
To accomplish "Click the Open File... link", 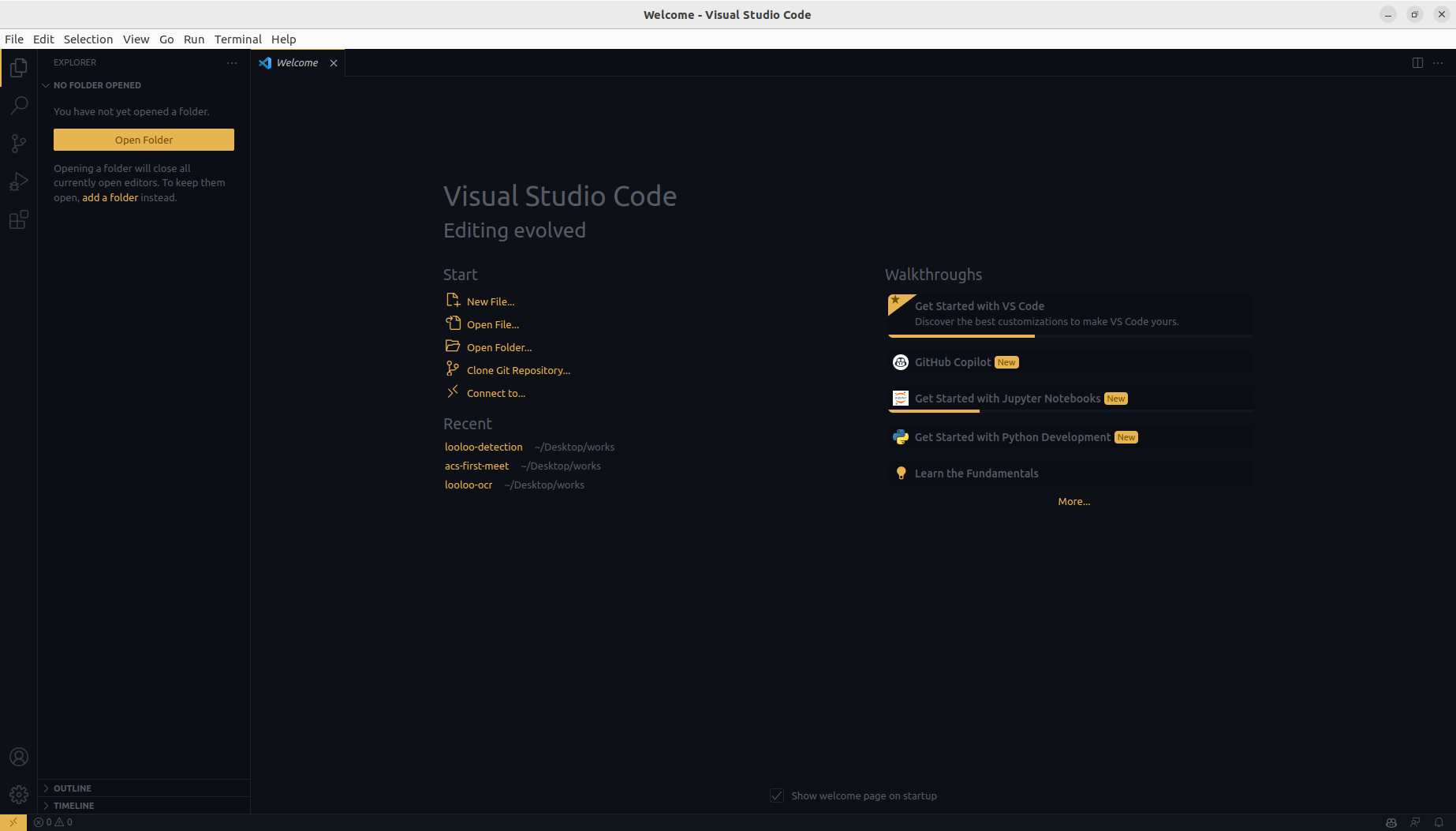I will (493, 324).
